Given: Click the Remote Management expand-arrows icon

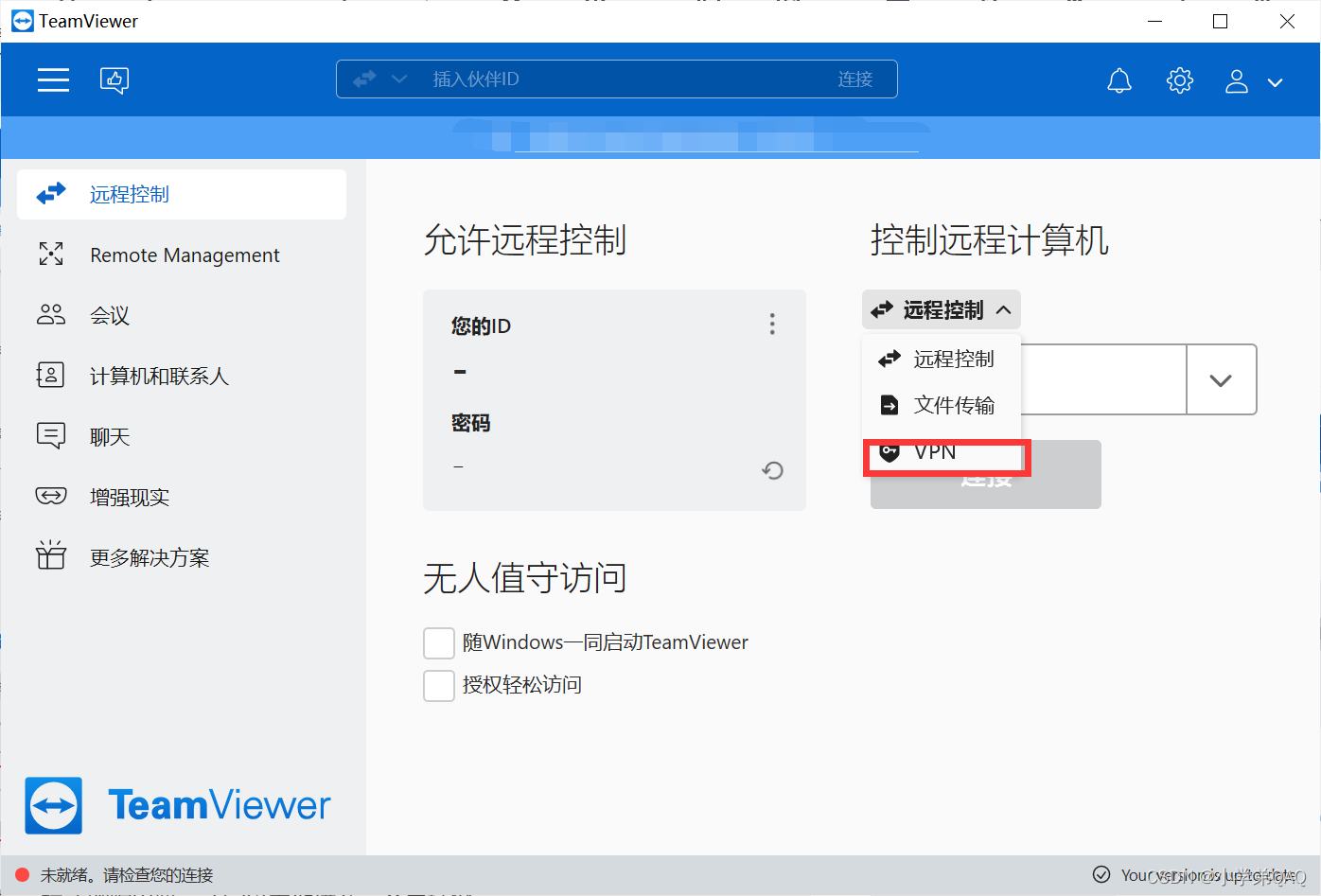Looking at the screenshot, I should [51, 254].
